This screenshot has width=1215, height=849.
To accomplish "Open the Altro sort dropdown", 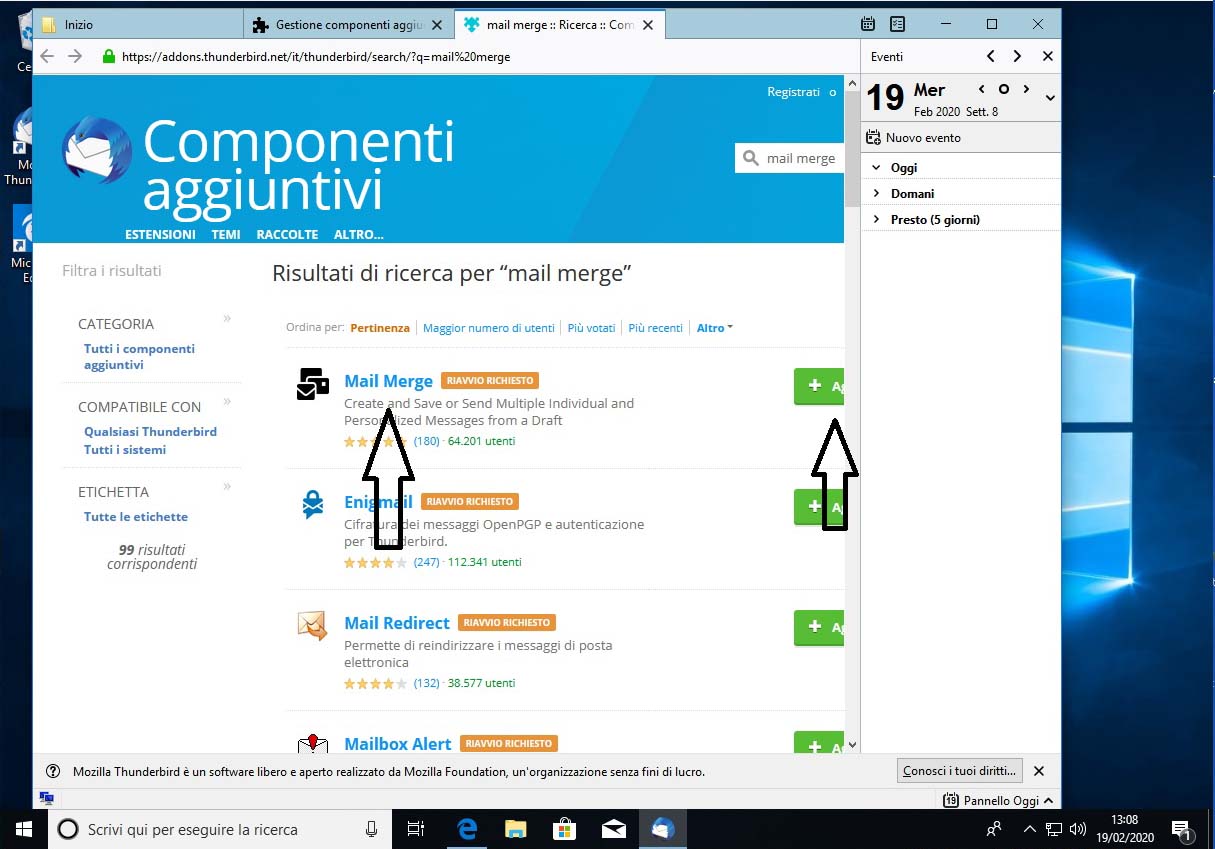I will (715, 328).
